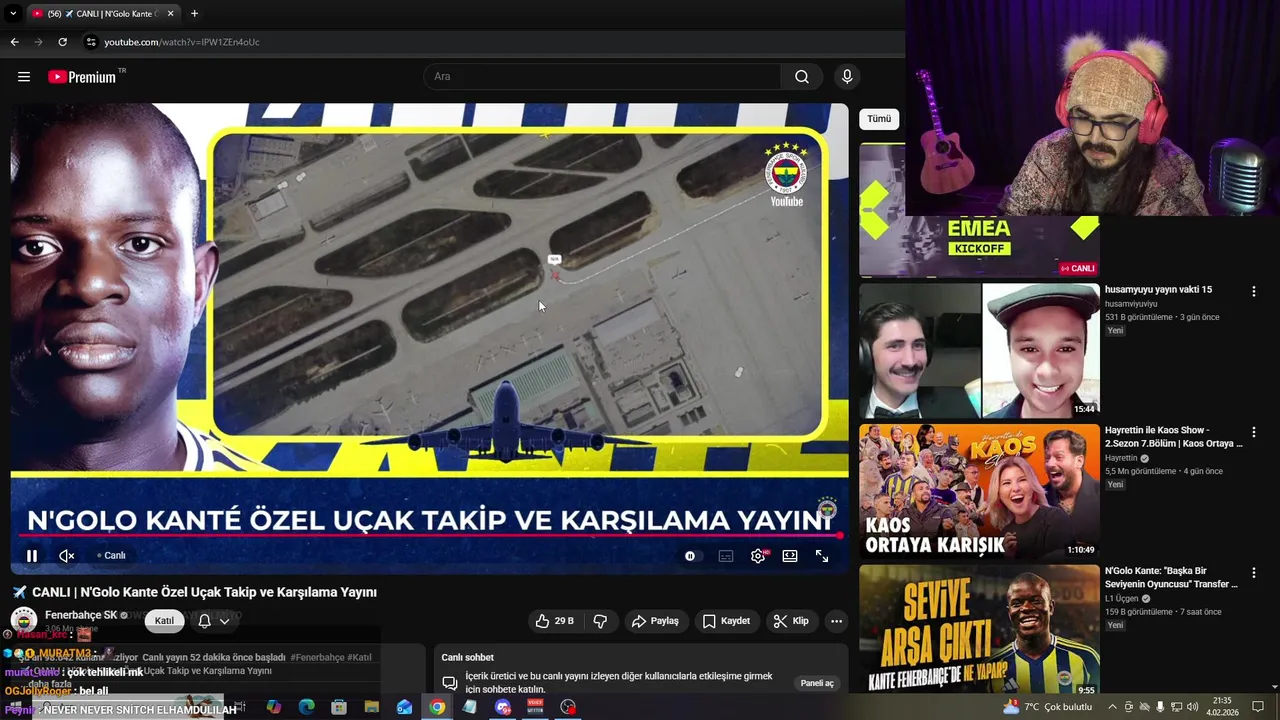Expand the live chat with Paneli aç
Screen dimensions: 1280x720
point(817,683)
